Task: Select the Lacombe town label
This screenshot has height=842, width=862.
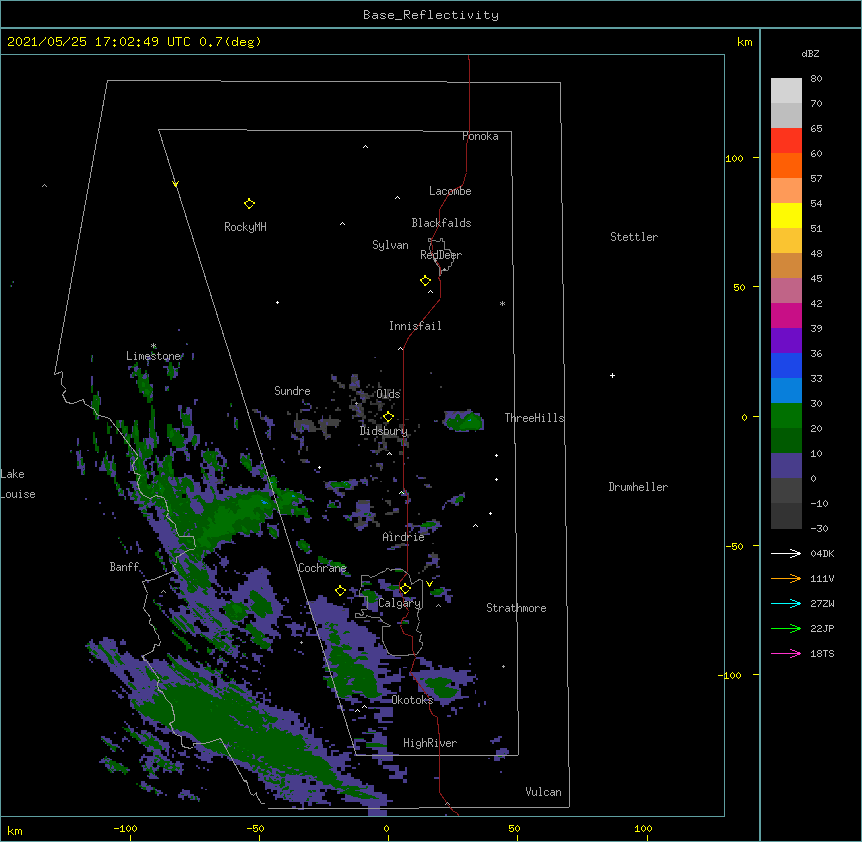Action: coord(450,191)
